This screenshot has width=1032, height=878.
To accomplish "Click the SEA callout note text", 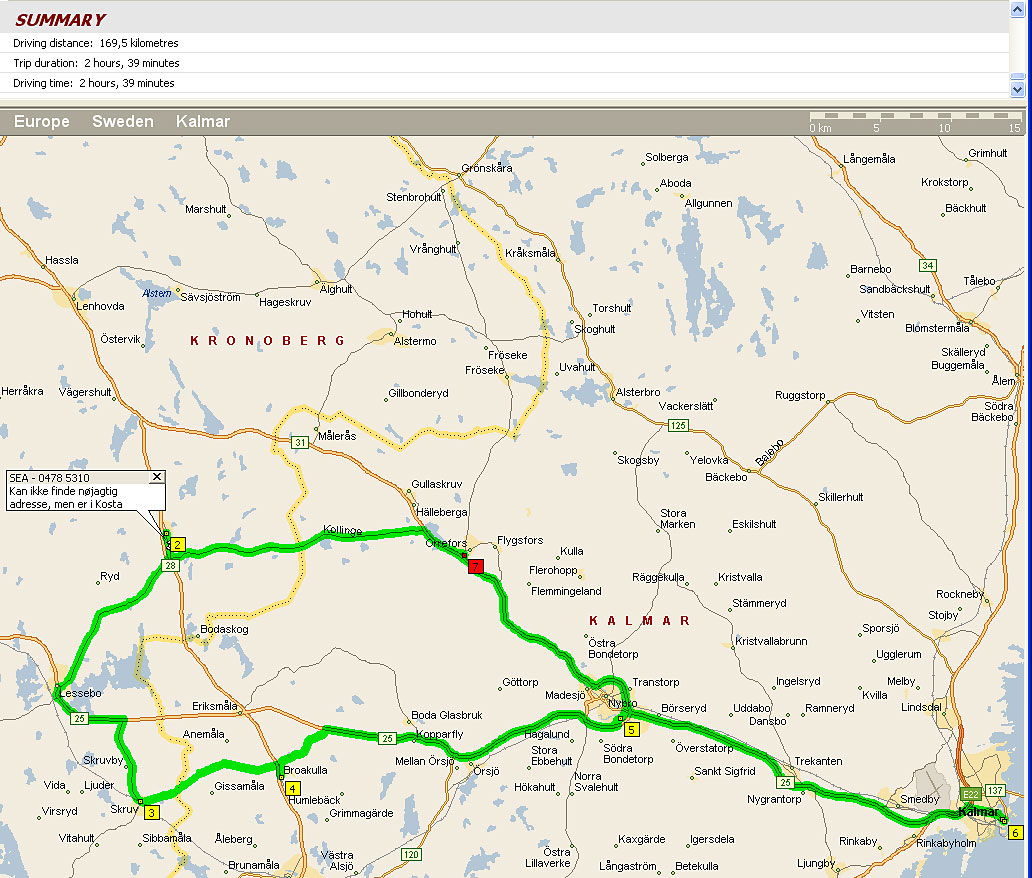I will coord(75,491).
